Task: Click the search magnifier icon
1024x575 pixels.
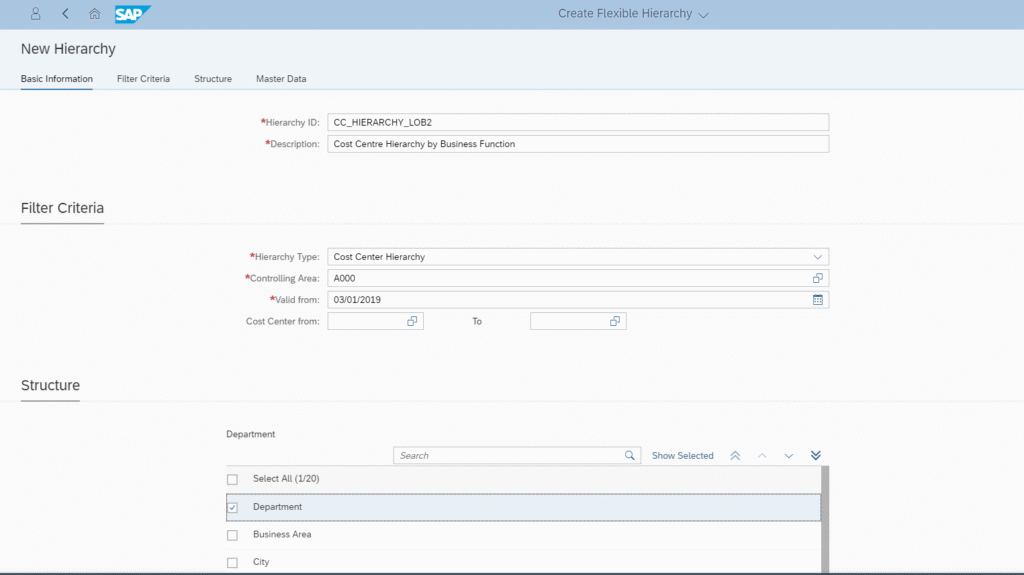Action: coord(630,455)
